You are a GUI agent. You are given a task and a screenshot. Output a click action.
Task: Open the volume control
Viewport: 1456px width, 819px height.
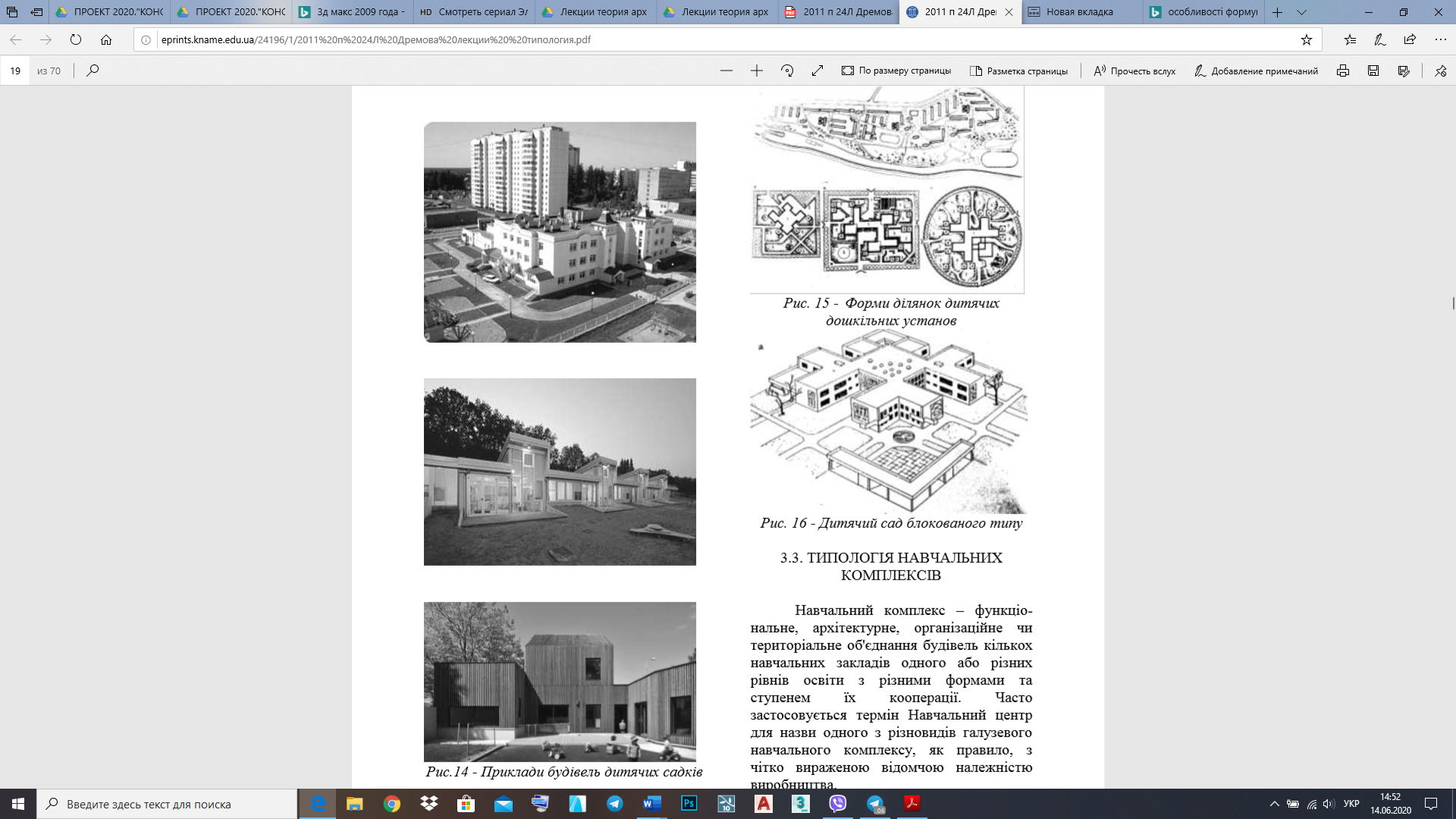[x=1329, y=804]
